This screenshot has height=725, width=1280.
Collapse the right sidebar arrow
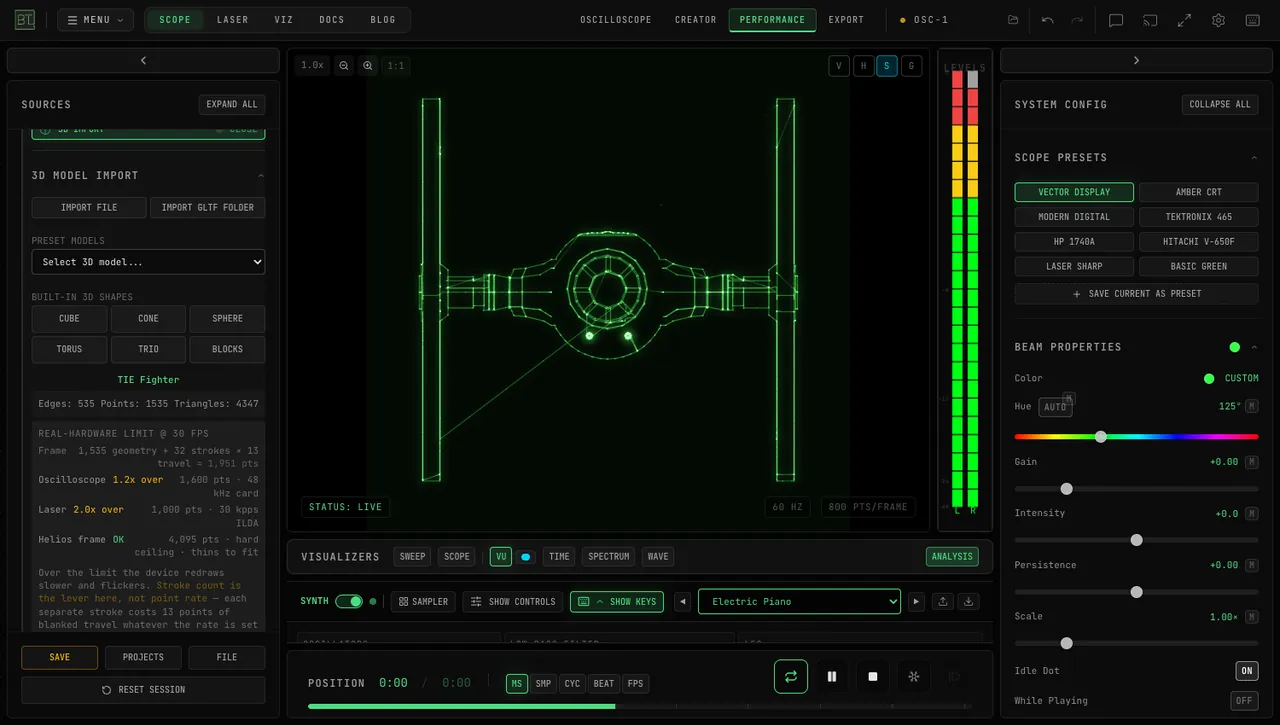[x=1136, y=60]
